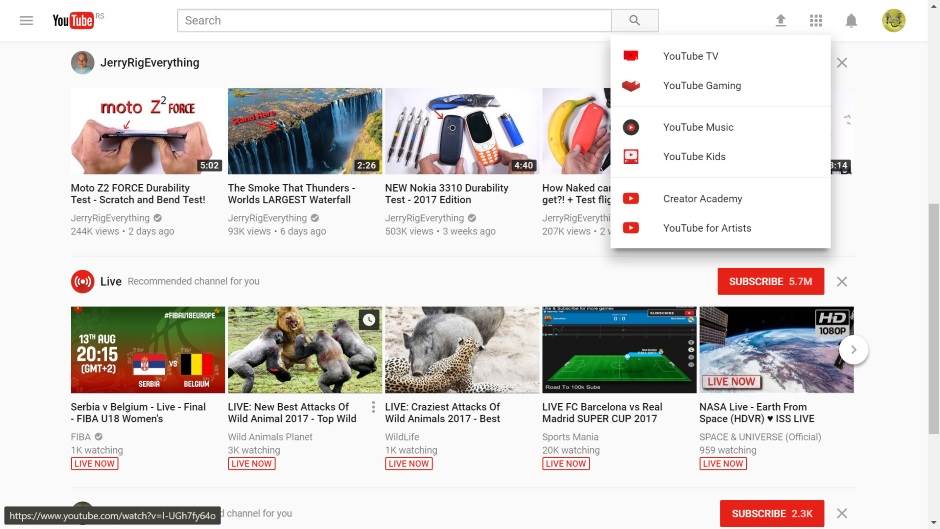Open the hamburger guide menu

point(27,20)
